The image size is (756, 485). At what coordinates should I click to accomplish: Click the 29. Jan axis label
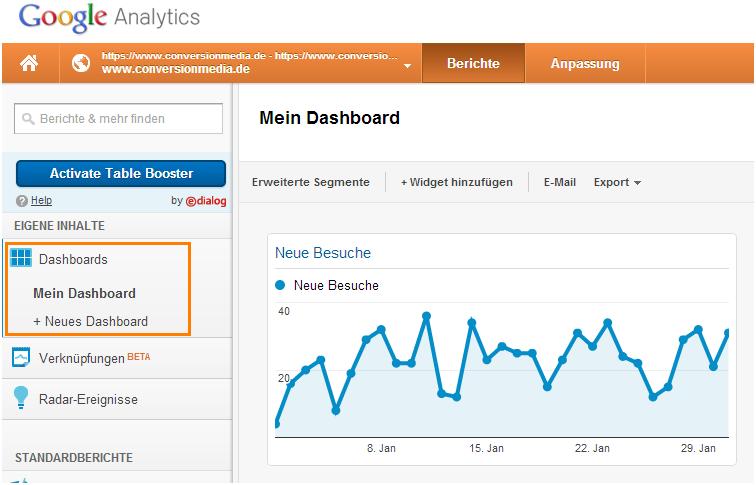pyautogui.click(x=698, y=448)
